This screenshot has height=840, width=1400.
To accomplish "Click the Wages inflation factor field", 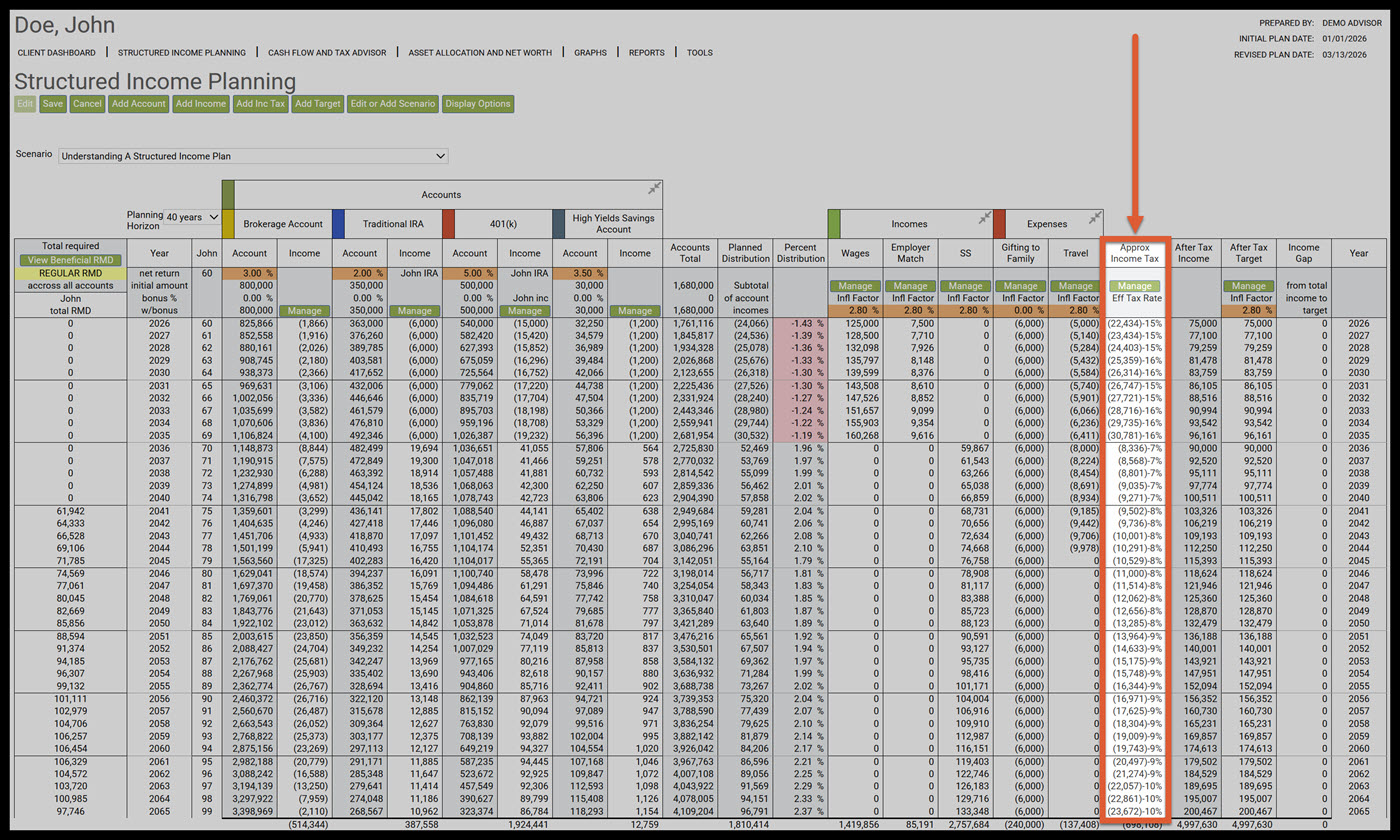I will point(856,311).
